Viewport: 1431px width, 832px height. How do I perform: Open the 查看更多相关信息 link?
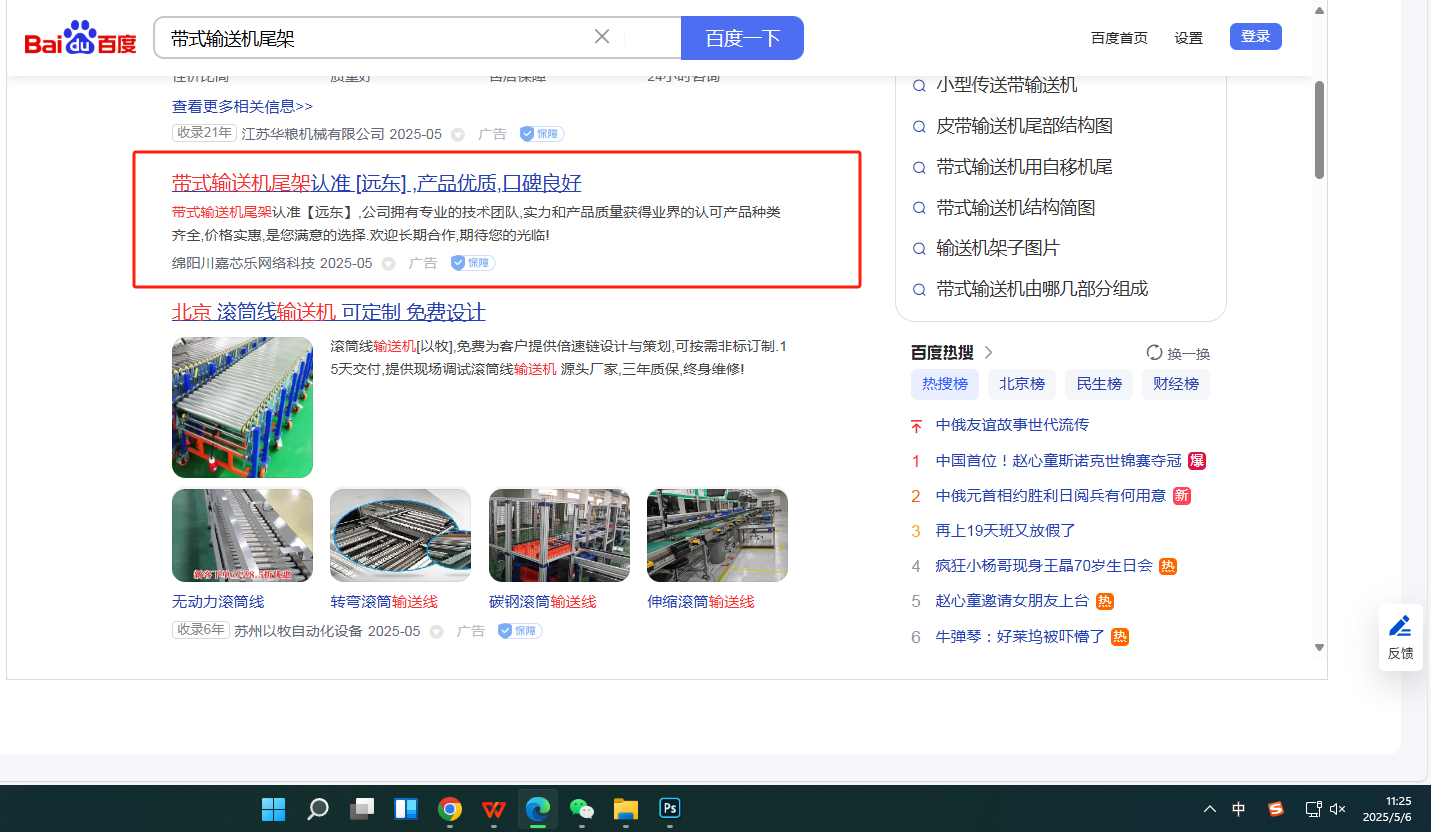(242, 106)
